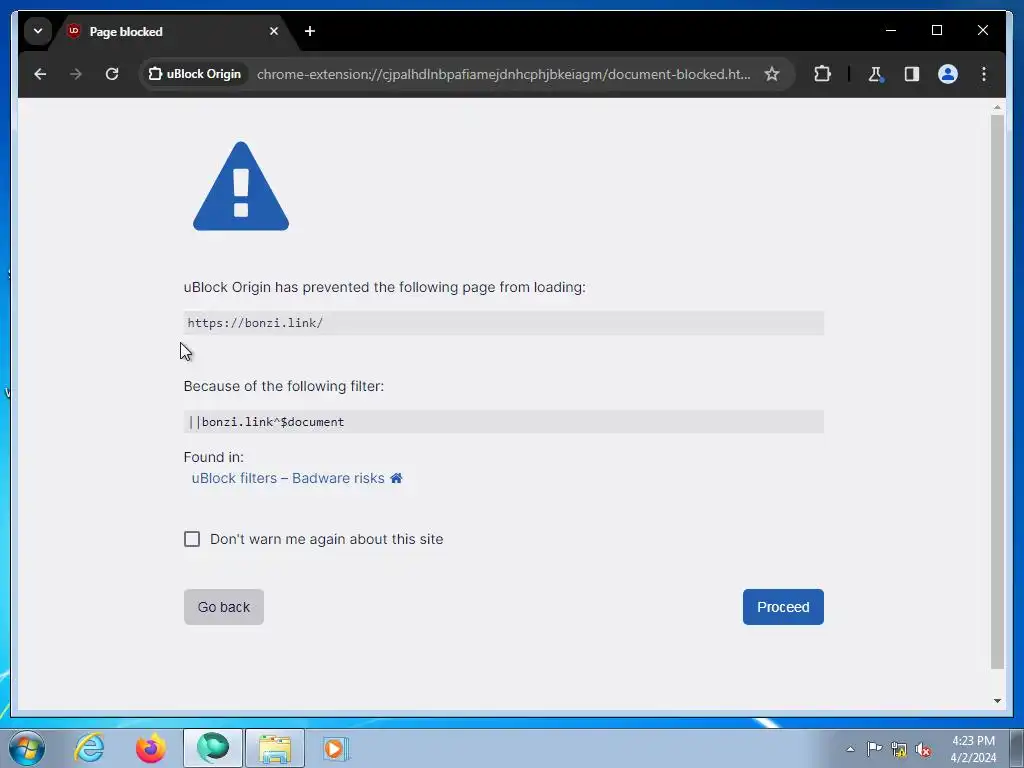Open the Windows Start menu
Image resolution: width=1024 pixels, height=768 pixels.
[x=27, y=748]
